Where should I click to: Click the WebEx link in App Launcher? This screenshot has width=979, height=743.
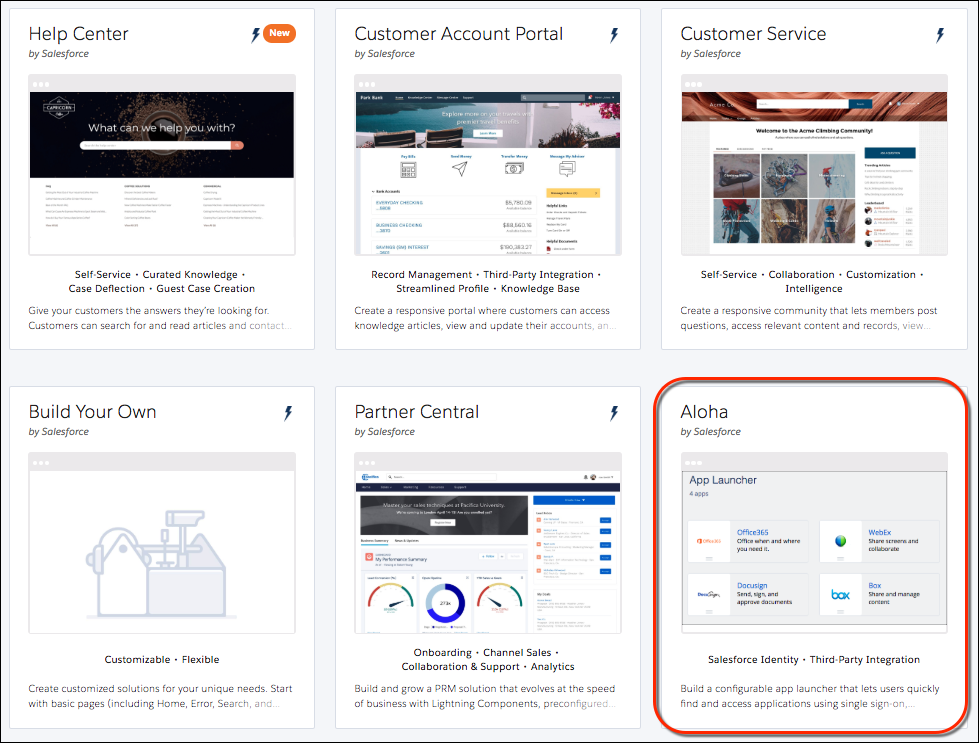point(880,532)
